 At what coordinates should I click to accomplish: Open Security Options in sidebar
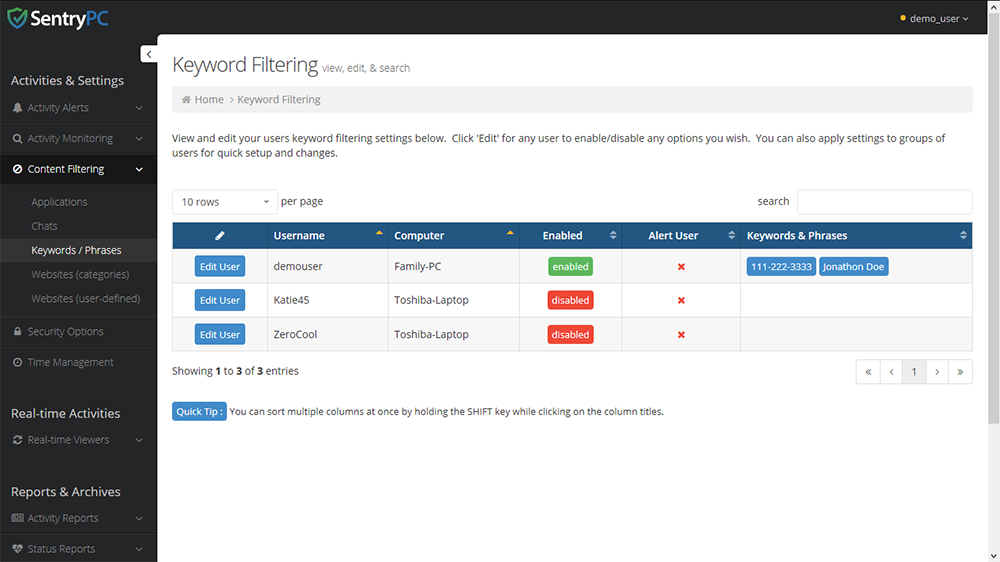coord(65,332)
